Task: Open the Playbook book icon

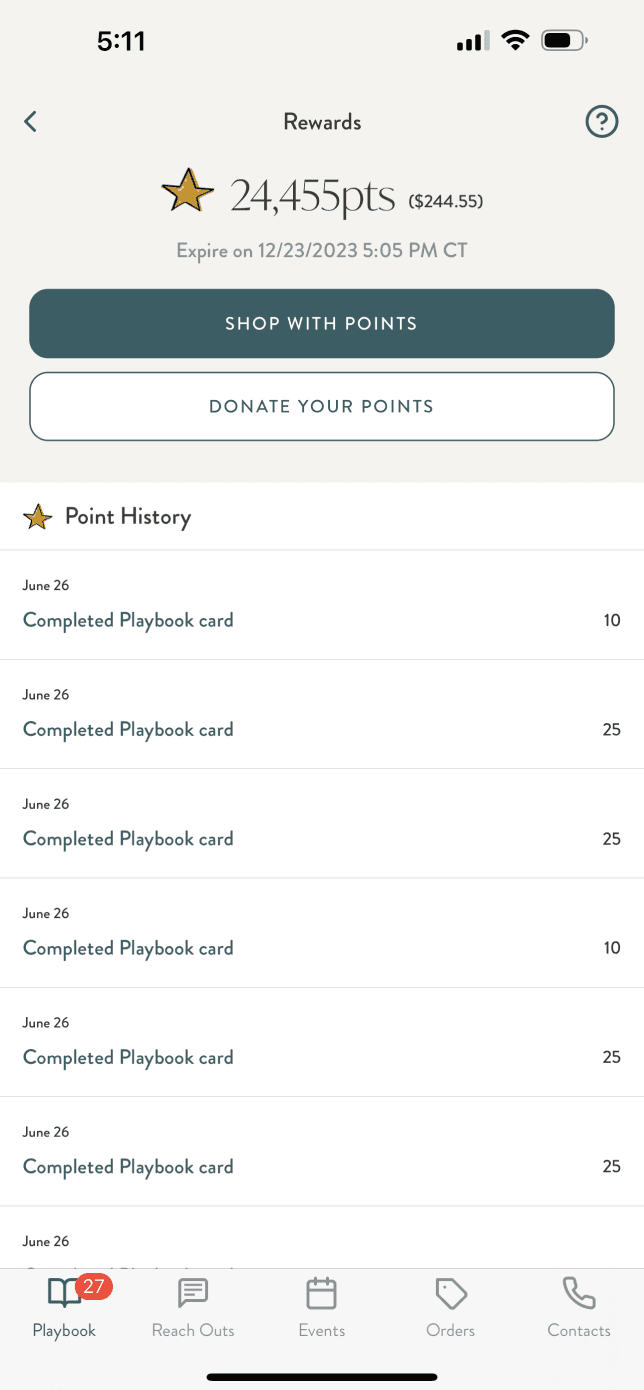Action: (x=64, y=1294)
